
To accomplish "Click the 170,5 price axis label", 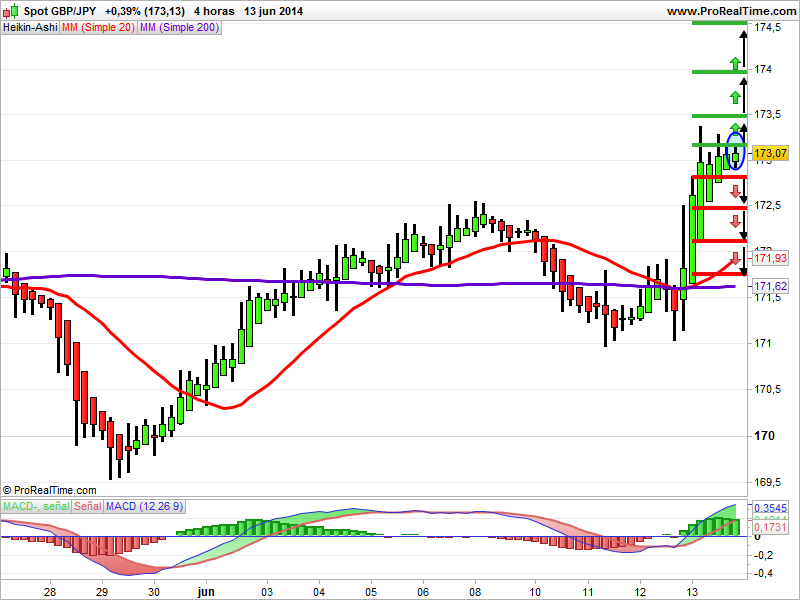I will click(x=767, y=389).
